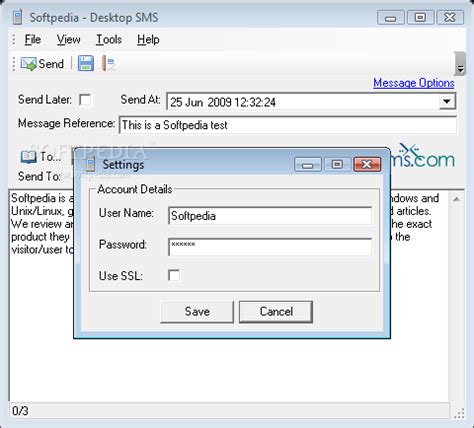The height and width of the screenshot is (428, 474).
Task: Click the ruler message template icon
Action: [x=108, y=63]
